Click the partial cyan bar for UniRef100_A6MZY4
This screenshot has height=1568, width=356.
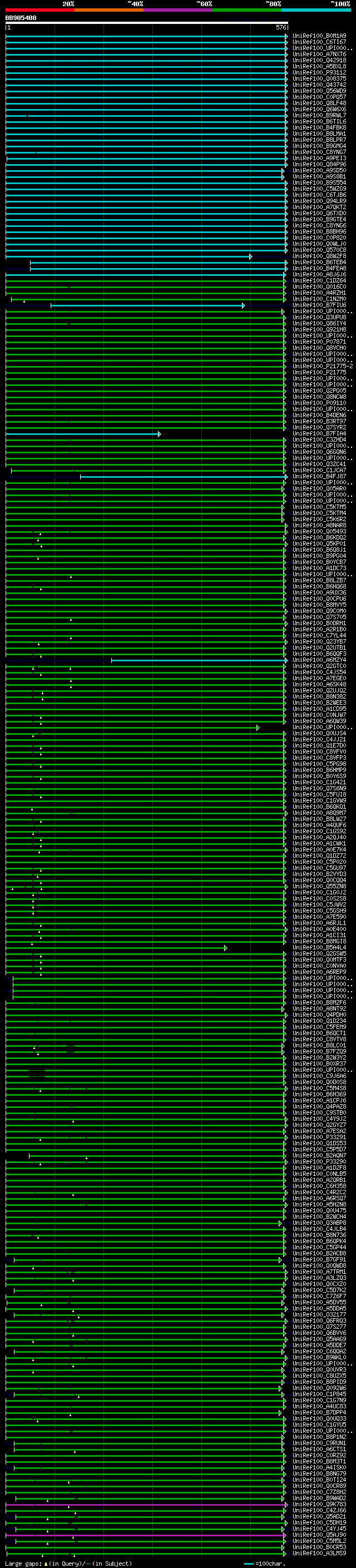pyautogui.click(x=200, y=660)
